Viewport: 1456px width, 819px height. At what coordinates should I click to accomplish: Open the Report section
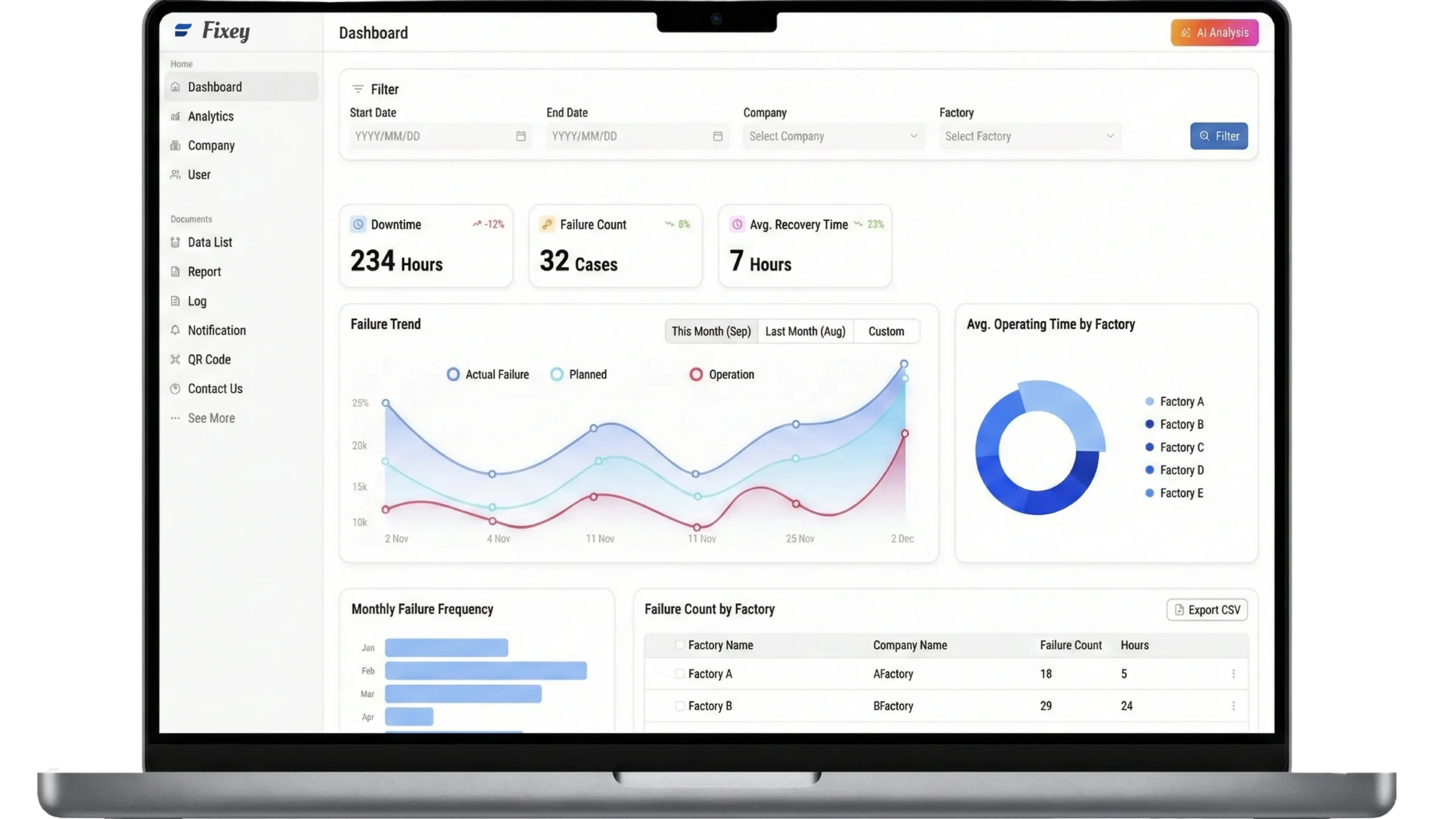(x=204, y=272)
